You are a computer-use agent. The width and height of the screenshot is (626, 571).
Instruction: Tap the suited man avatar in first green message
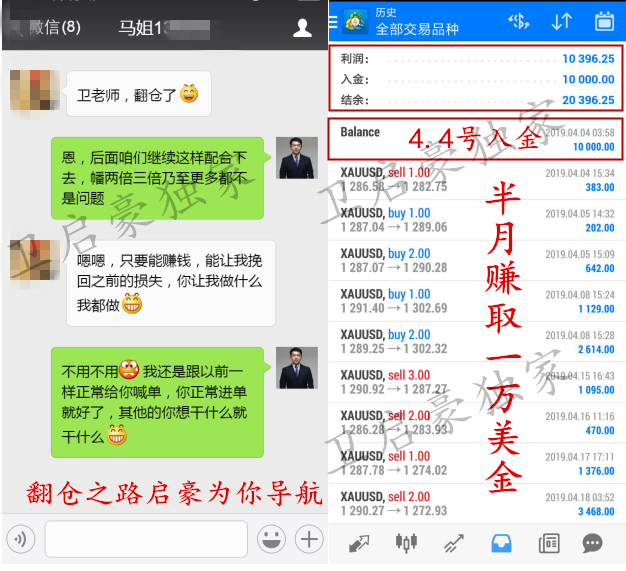tap(297, 157)
